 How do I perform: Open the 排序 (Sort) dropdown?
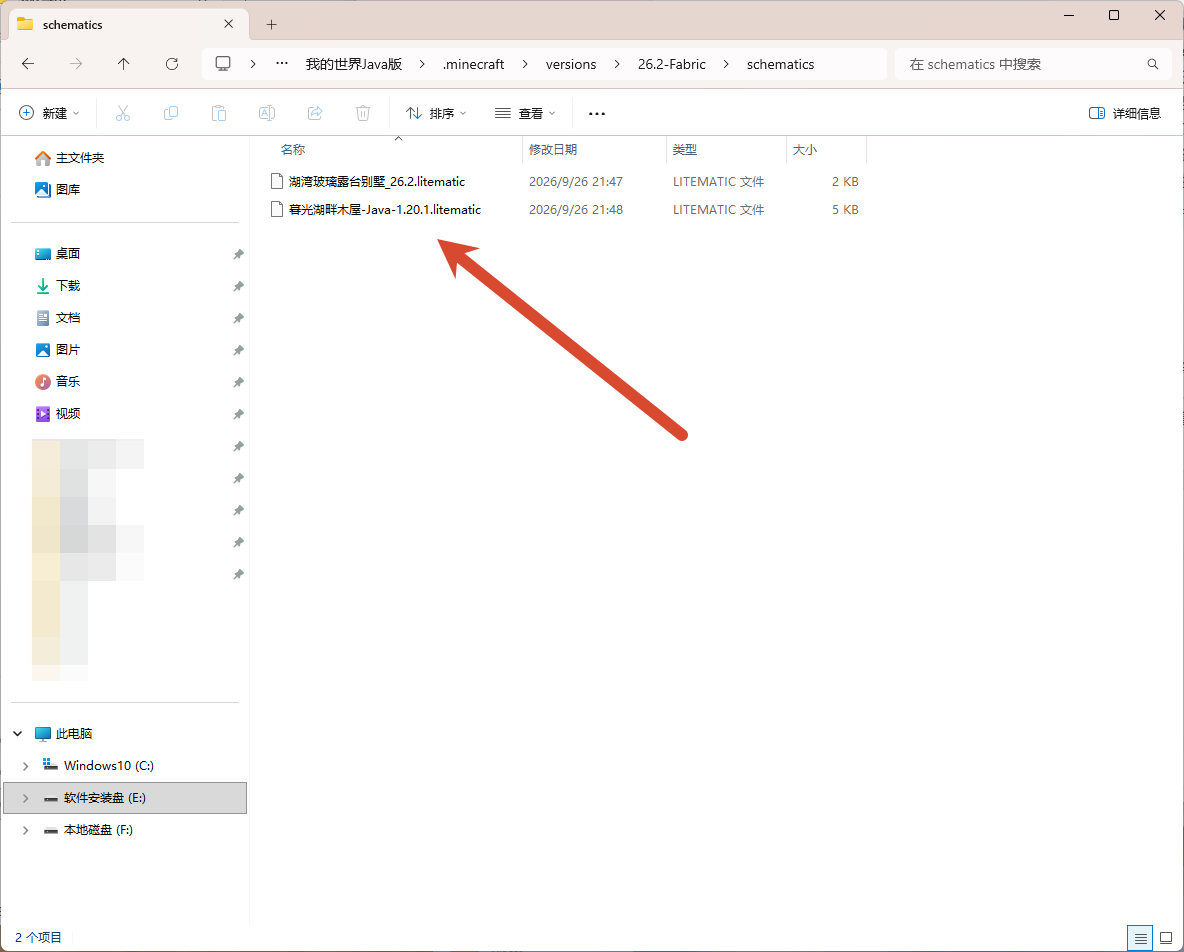click(436, 113)
